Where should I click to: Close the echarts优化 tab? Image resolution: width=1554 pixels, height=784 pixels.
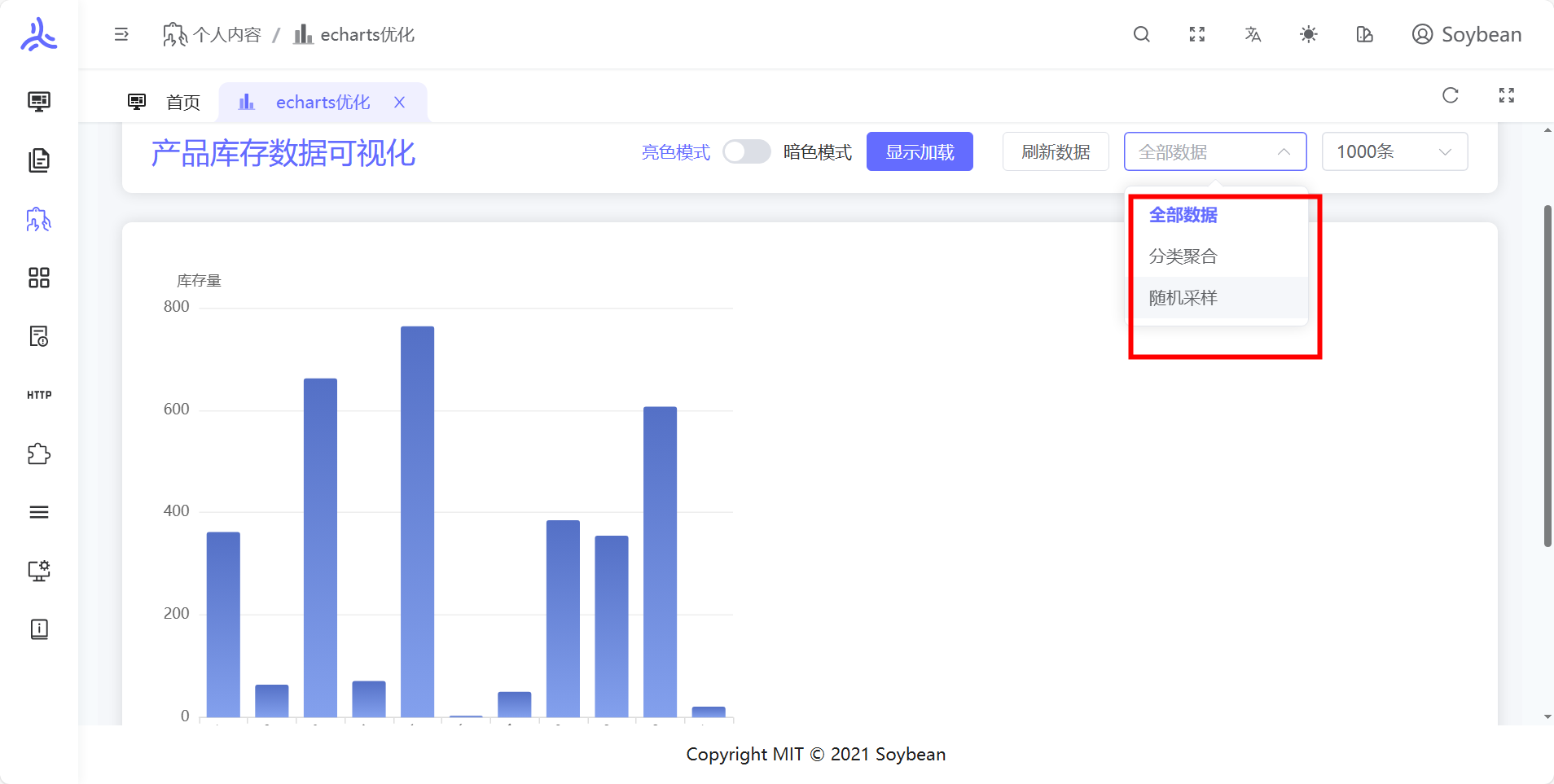pyautogui.click(x=399, y=103)
